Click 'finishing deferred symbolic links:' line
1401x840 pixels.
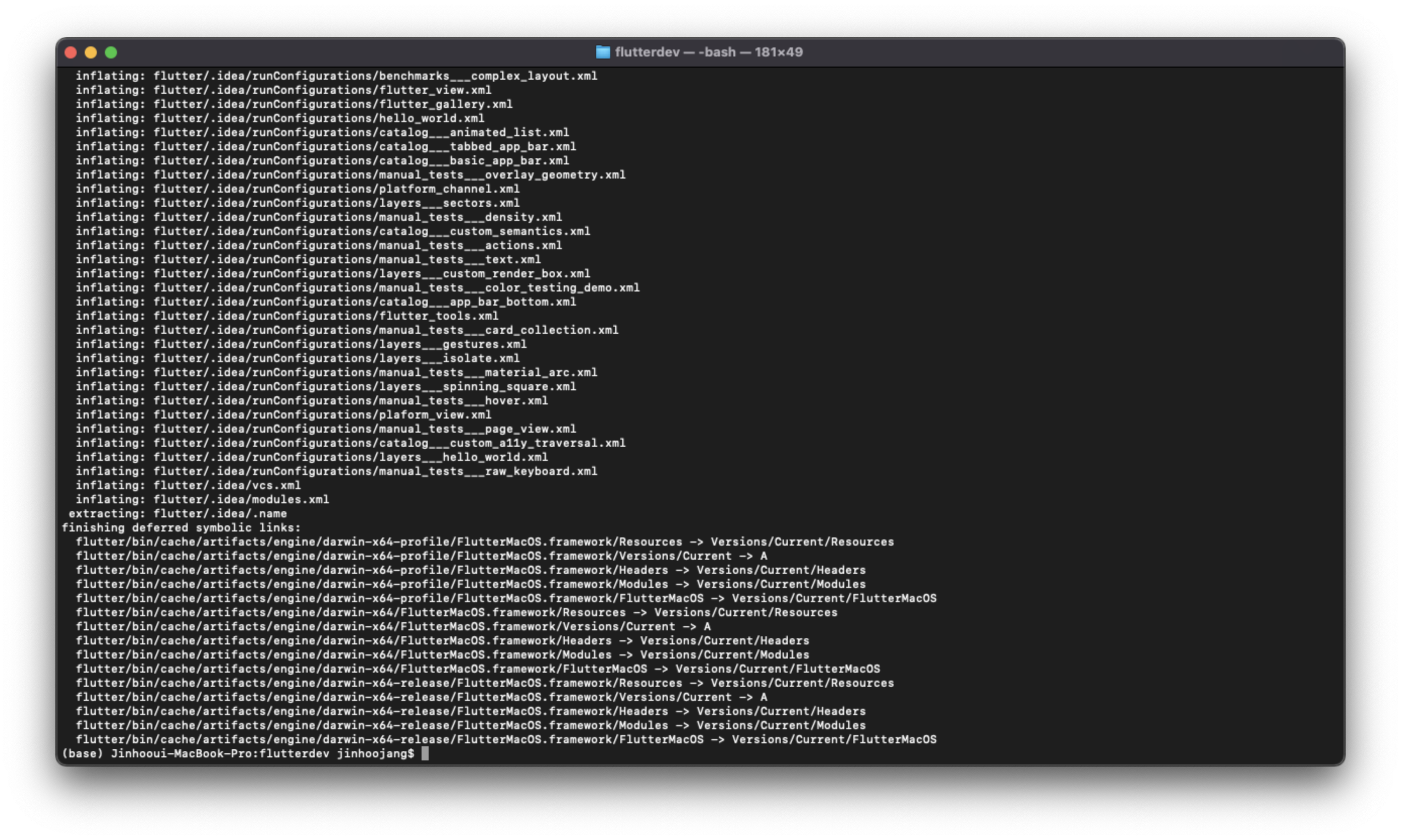181,527
